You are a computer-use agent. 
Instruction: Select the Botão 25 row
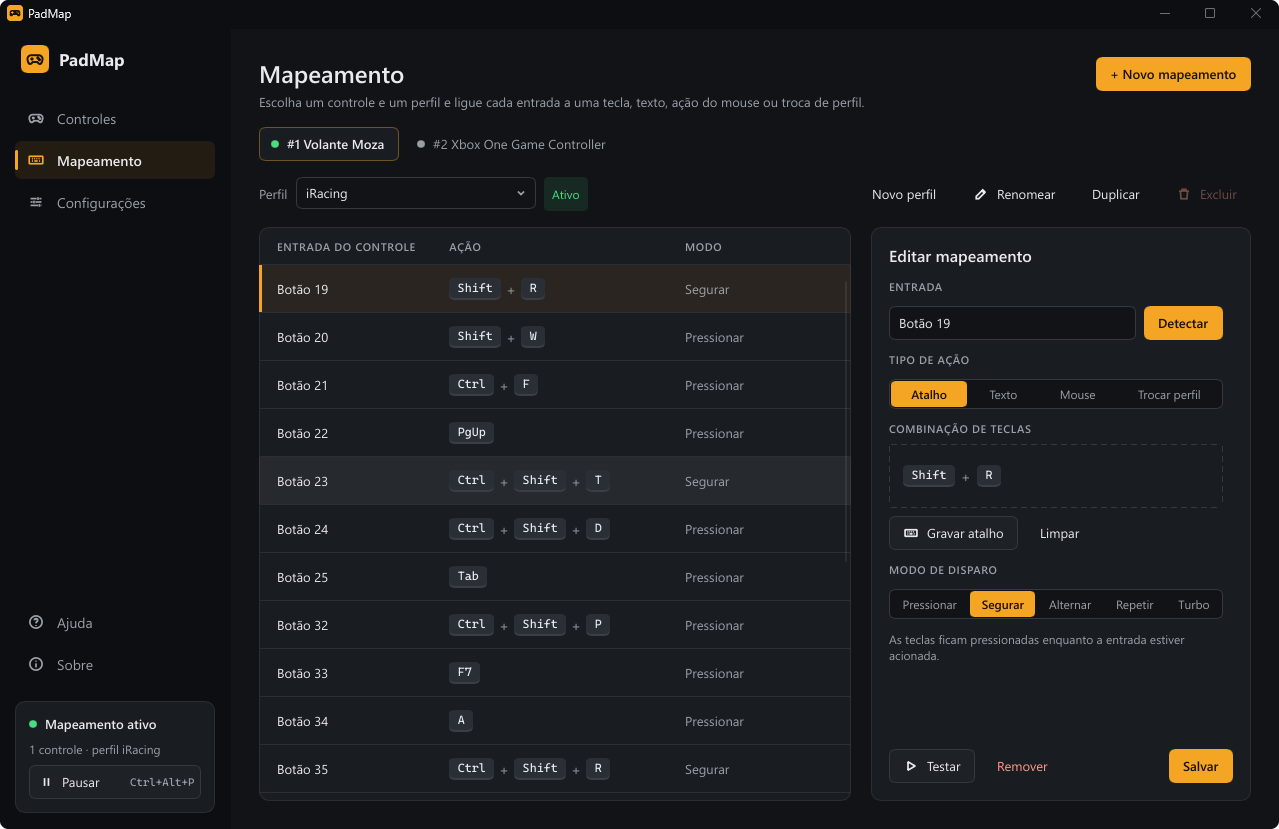[x=555, y=577]
